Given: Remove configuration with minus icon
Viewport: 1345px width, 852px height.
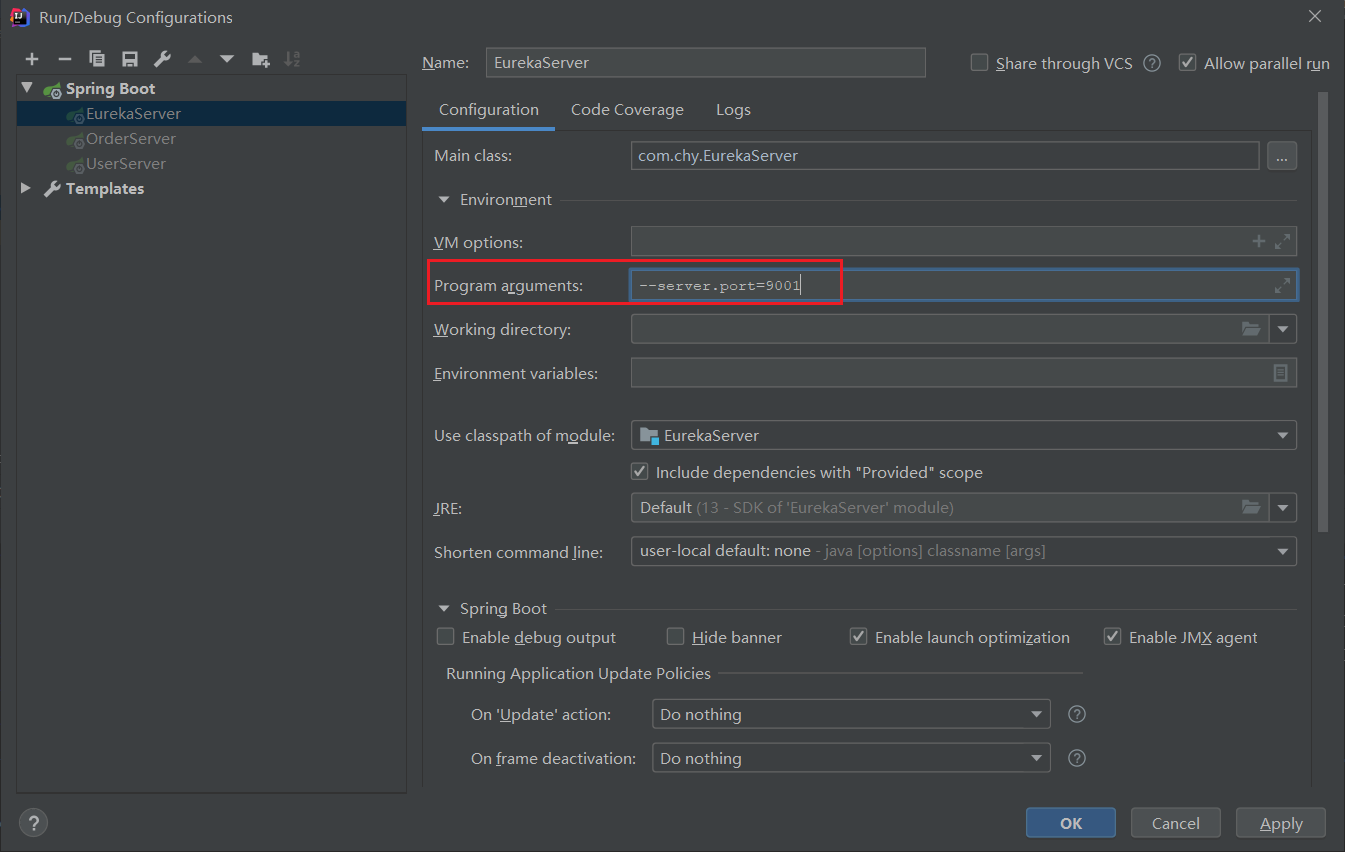Looking at the screenshot, I should 64,59.
